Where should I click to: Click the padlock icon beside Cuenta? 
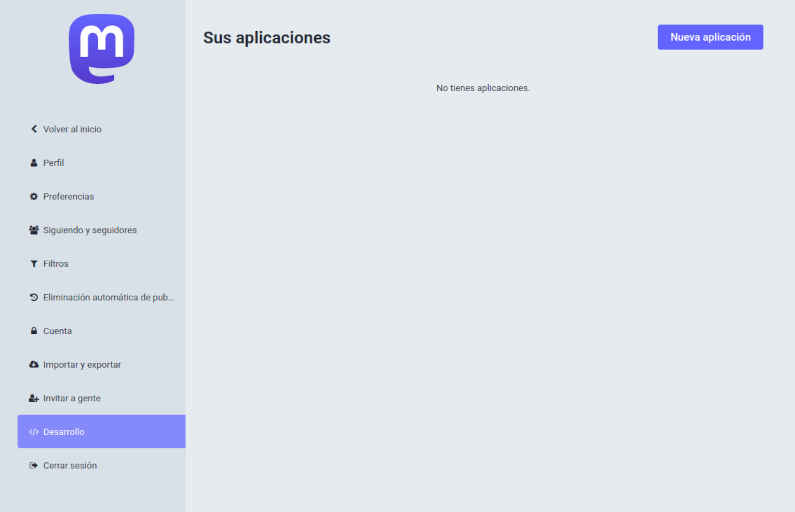pos(33,331)
